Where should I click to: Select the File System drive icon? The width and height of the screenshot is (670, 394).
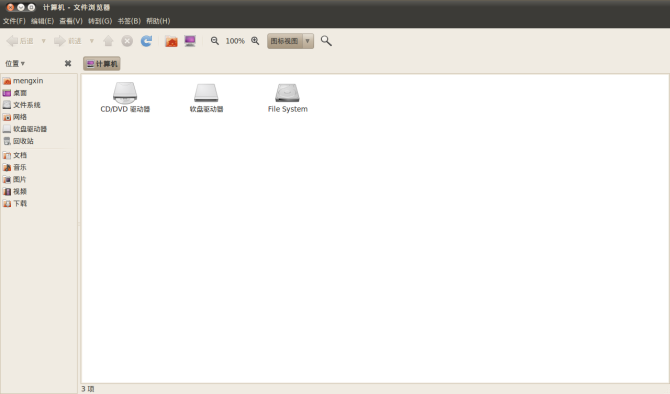click(x=287, y=93)
